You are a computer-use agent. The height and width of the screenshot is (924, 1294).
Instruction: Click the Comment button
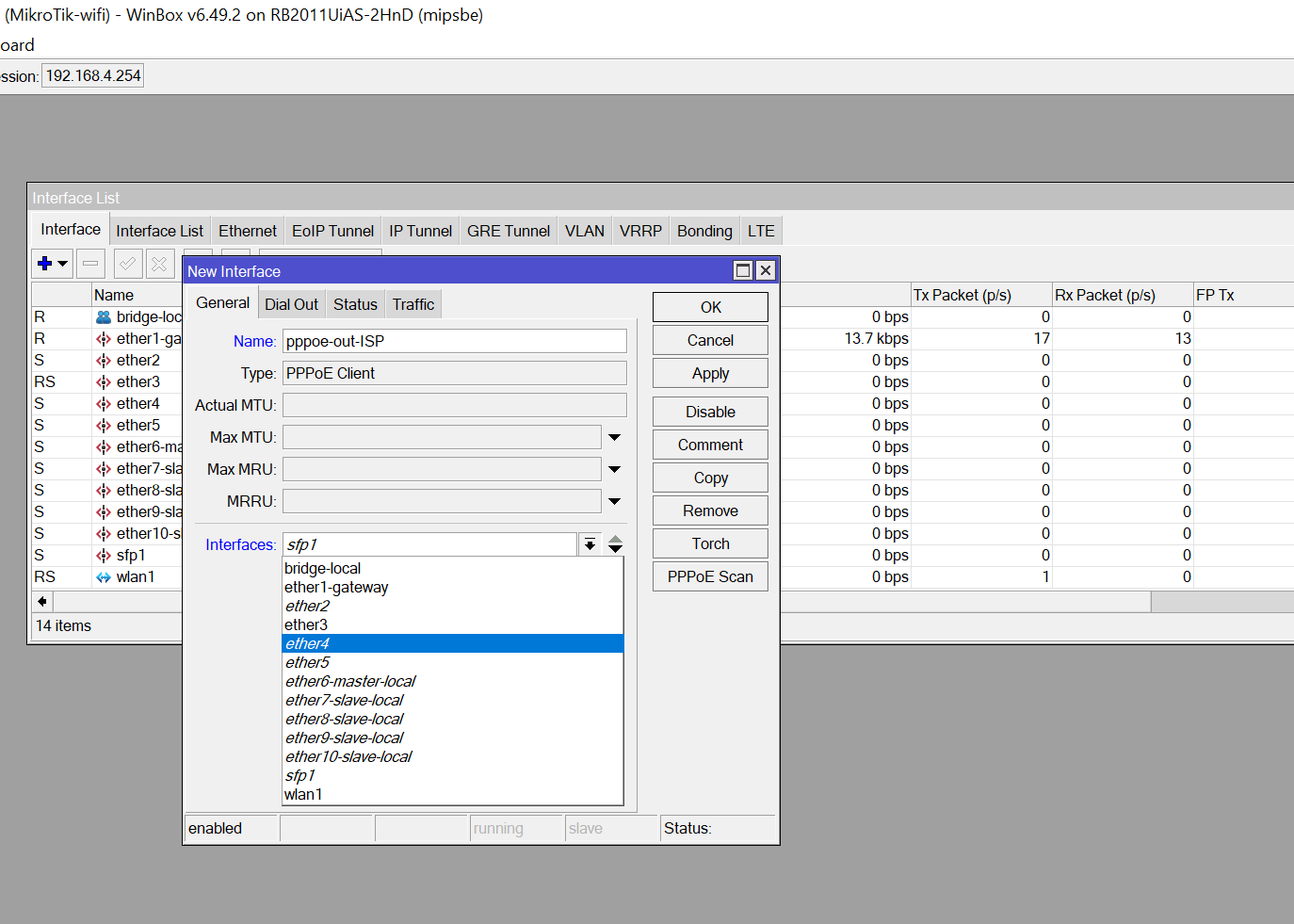pos(710,445)
